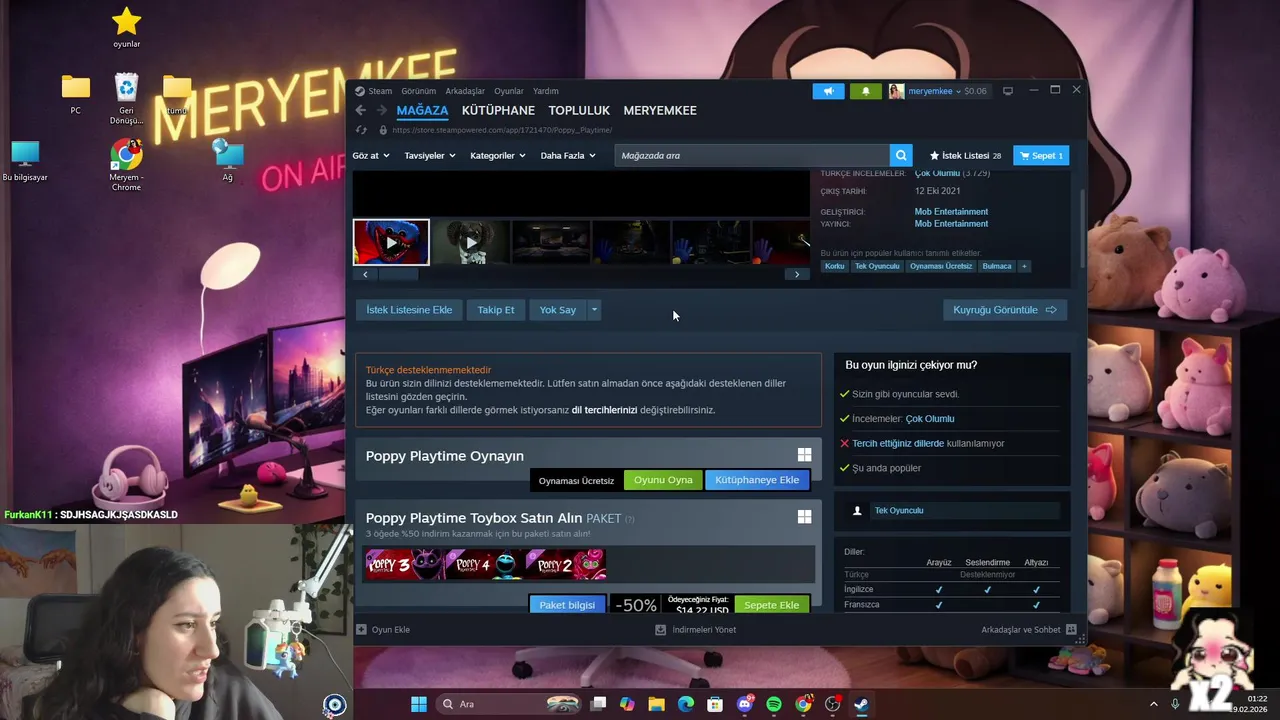Open the Yardım menu

point(546,91)
